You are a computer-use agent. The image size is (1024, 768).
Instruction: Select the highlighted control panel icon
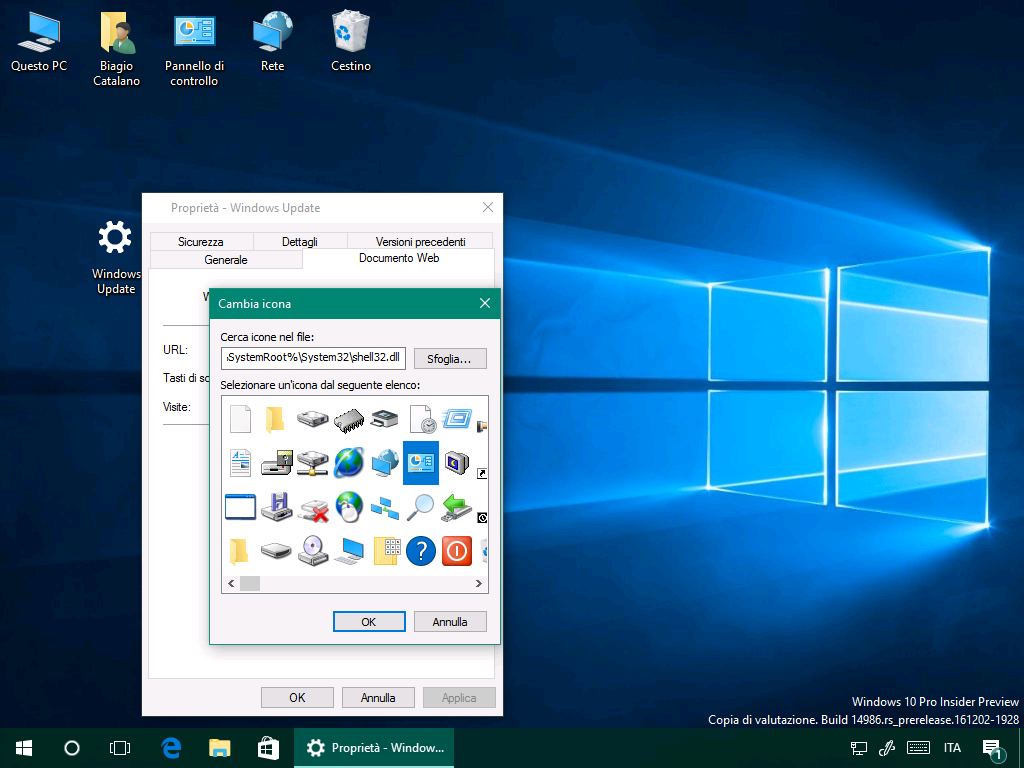pos(421,463)
